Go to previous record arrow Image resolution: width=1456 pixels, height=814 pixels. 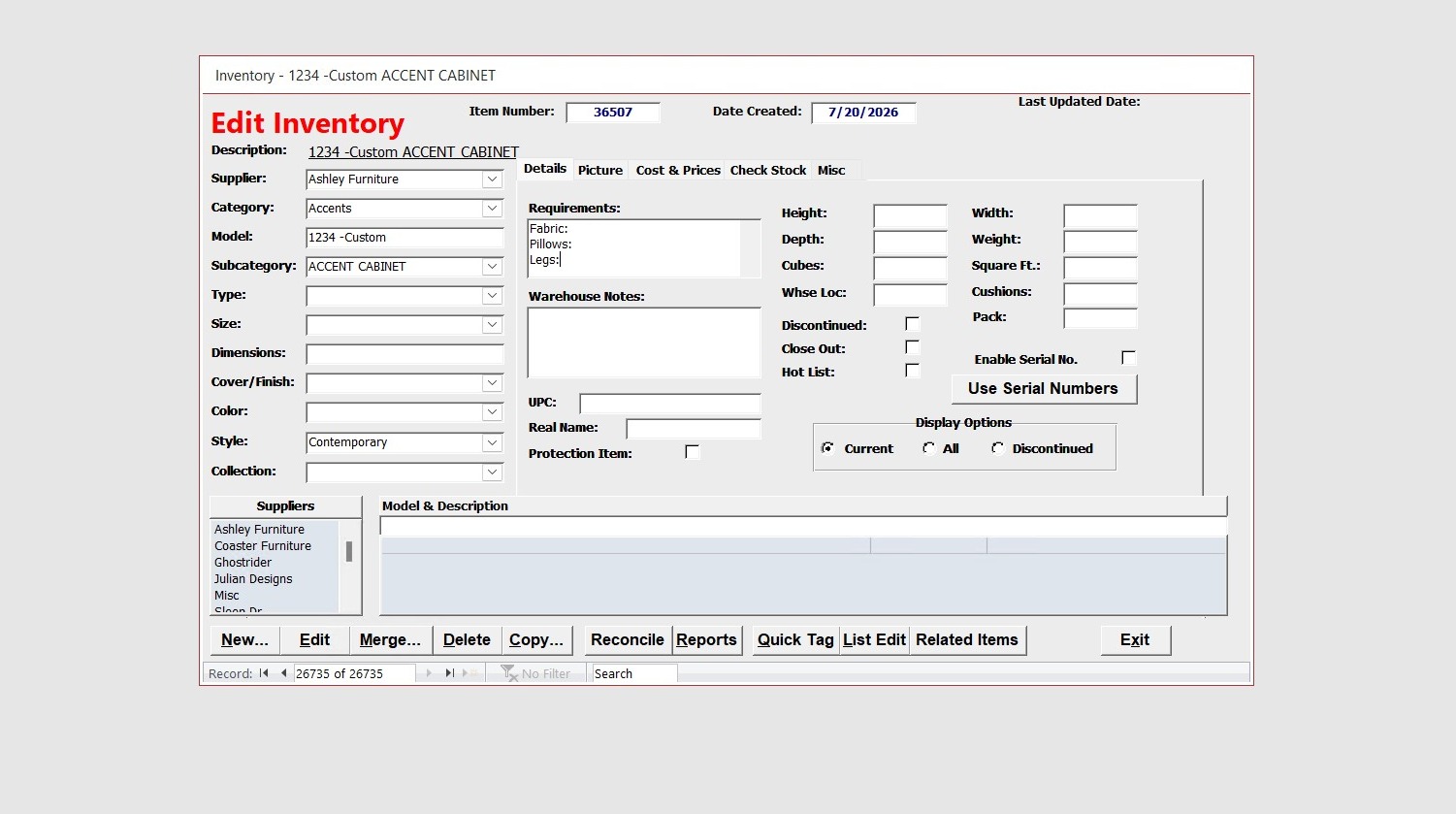(283, 673)
